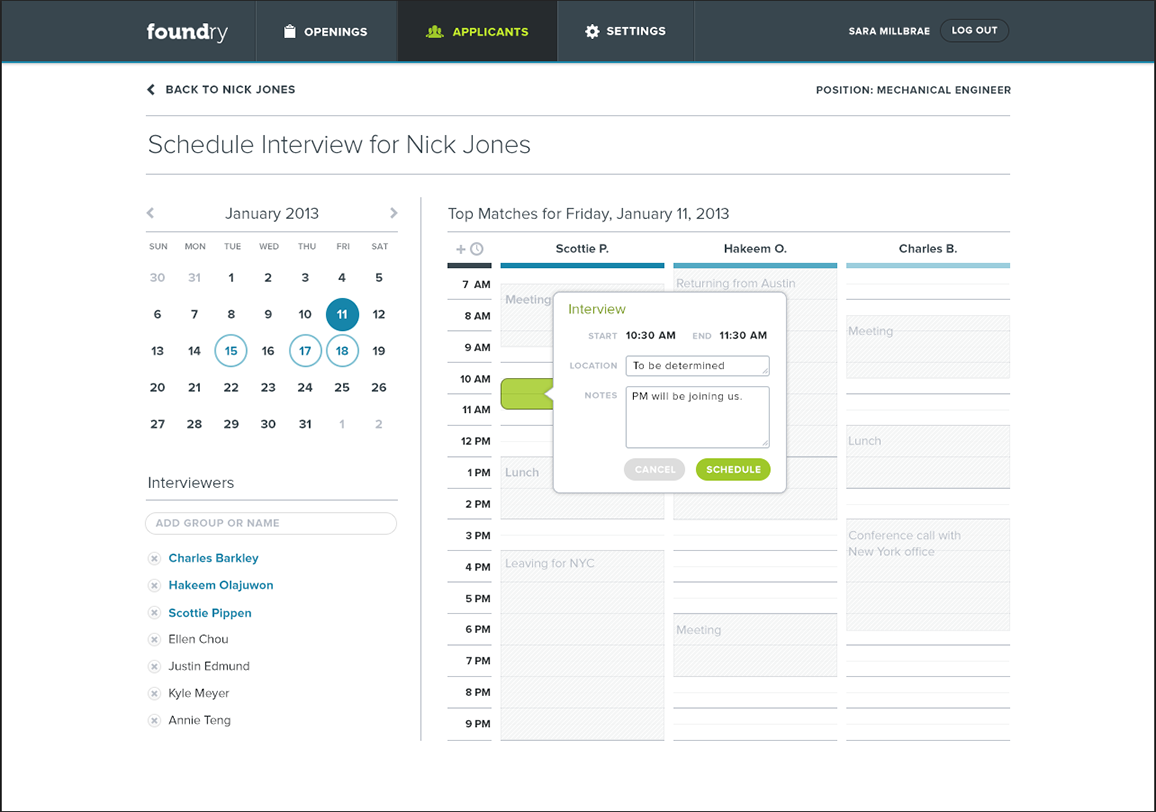Click the Openings clipboard icon
This screenshot has height=812, width=1156.
(x=290, y=31)
